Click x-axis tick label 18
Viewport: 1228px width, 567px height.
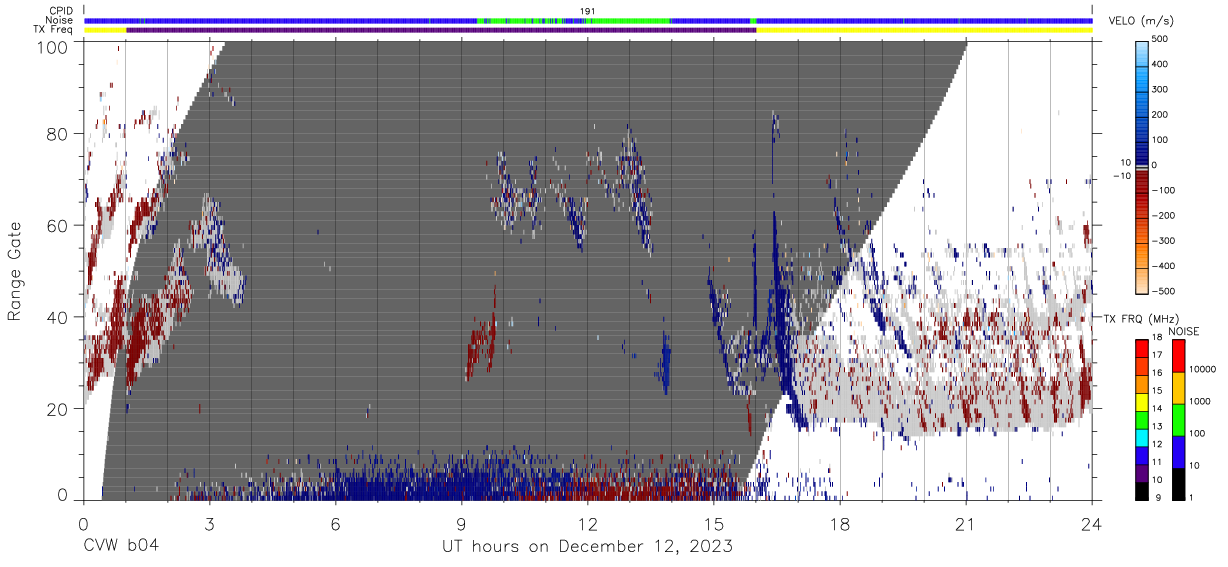839,523
